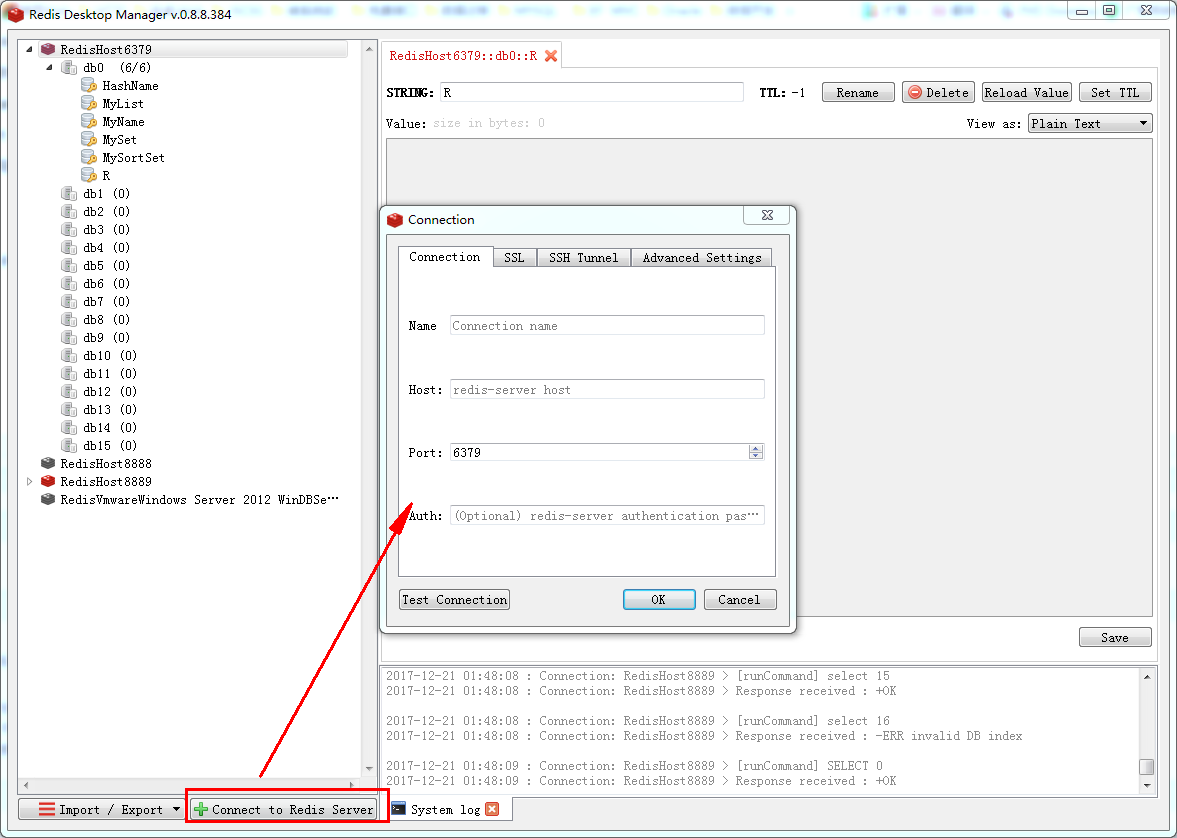Click the HashName key icon
The height and width of the screenshot is (838, 1177).
(89, 86)
